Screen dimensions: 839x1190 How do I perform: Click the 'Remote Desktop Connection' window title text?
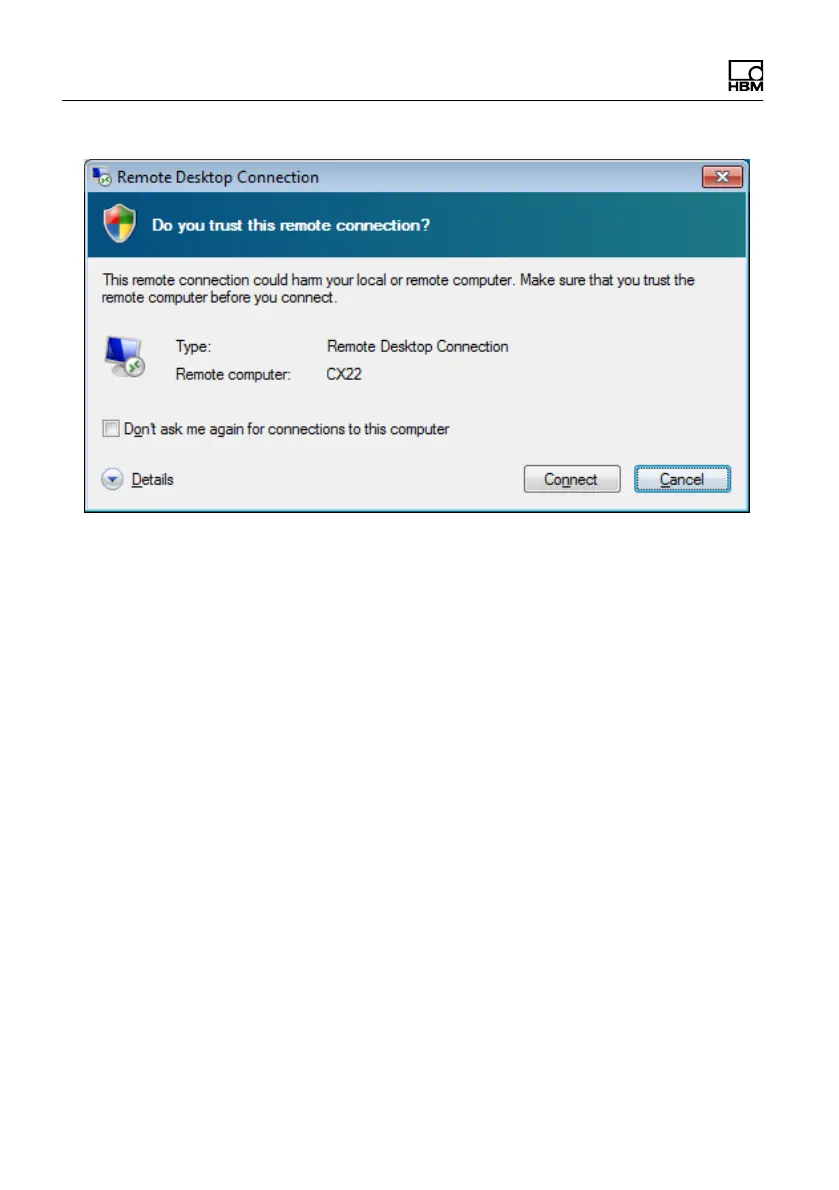pos(218,178)
